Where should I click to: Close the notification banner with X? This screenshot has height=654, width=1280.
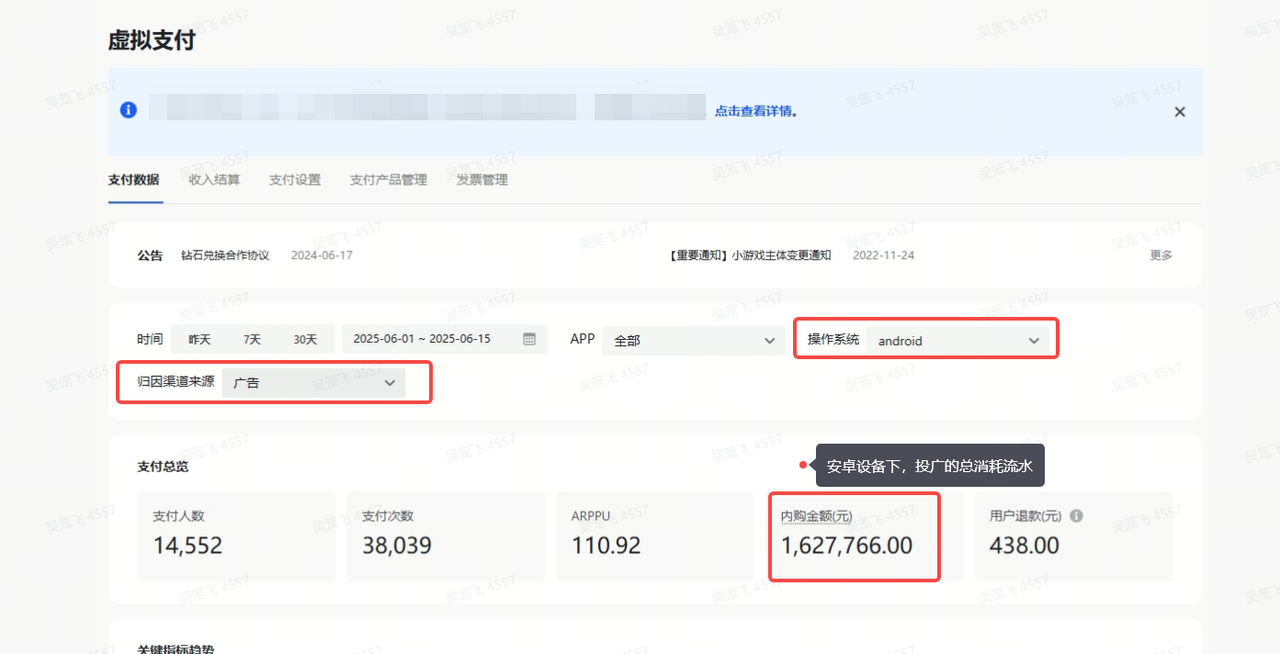point(1180,112)
